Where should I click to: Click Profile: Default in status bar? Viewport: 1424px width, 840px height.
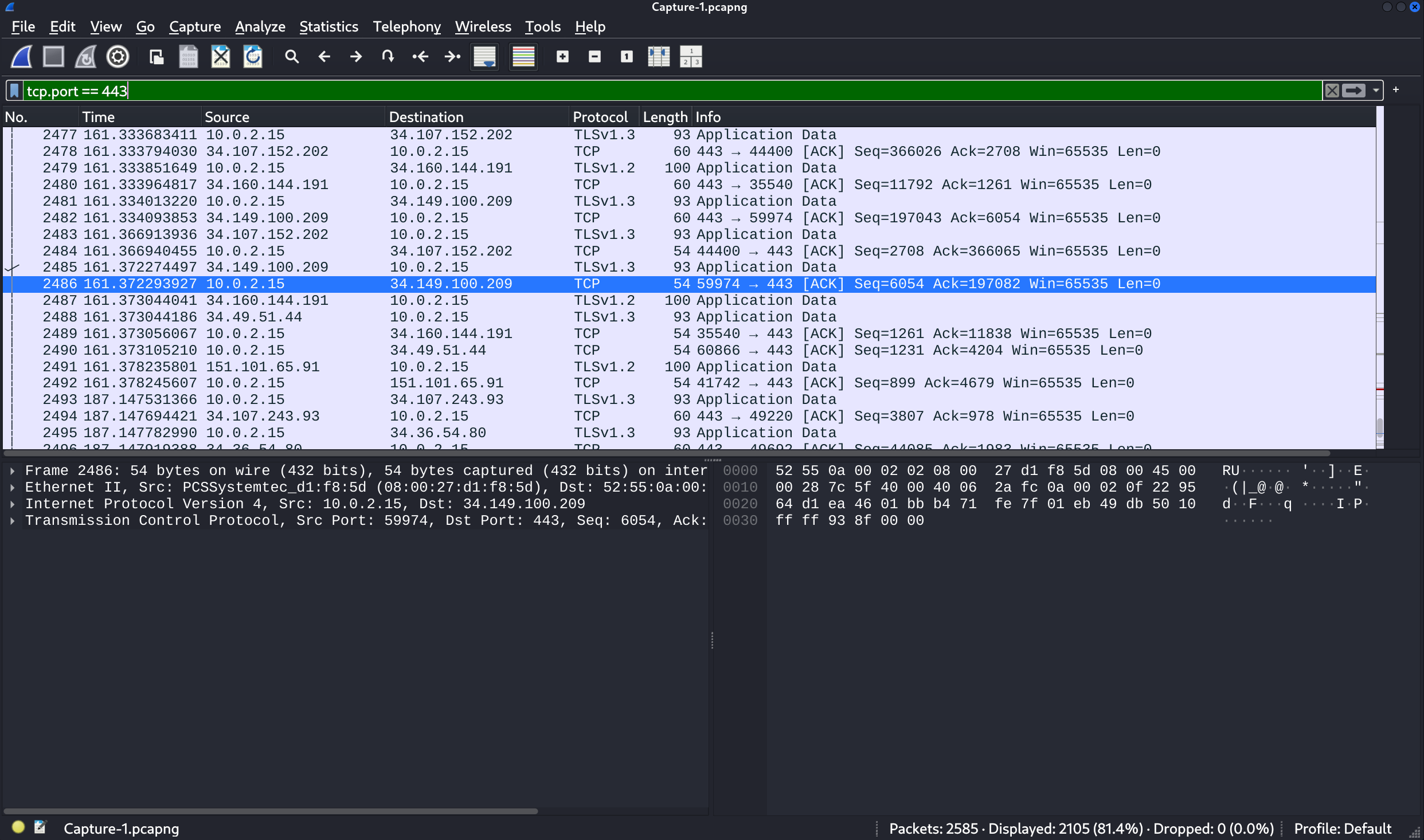1342,829
